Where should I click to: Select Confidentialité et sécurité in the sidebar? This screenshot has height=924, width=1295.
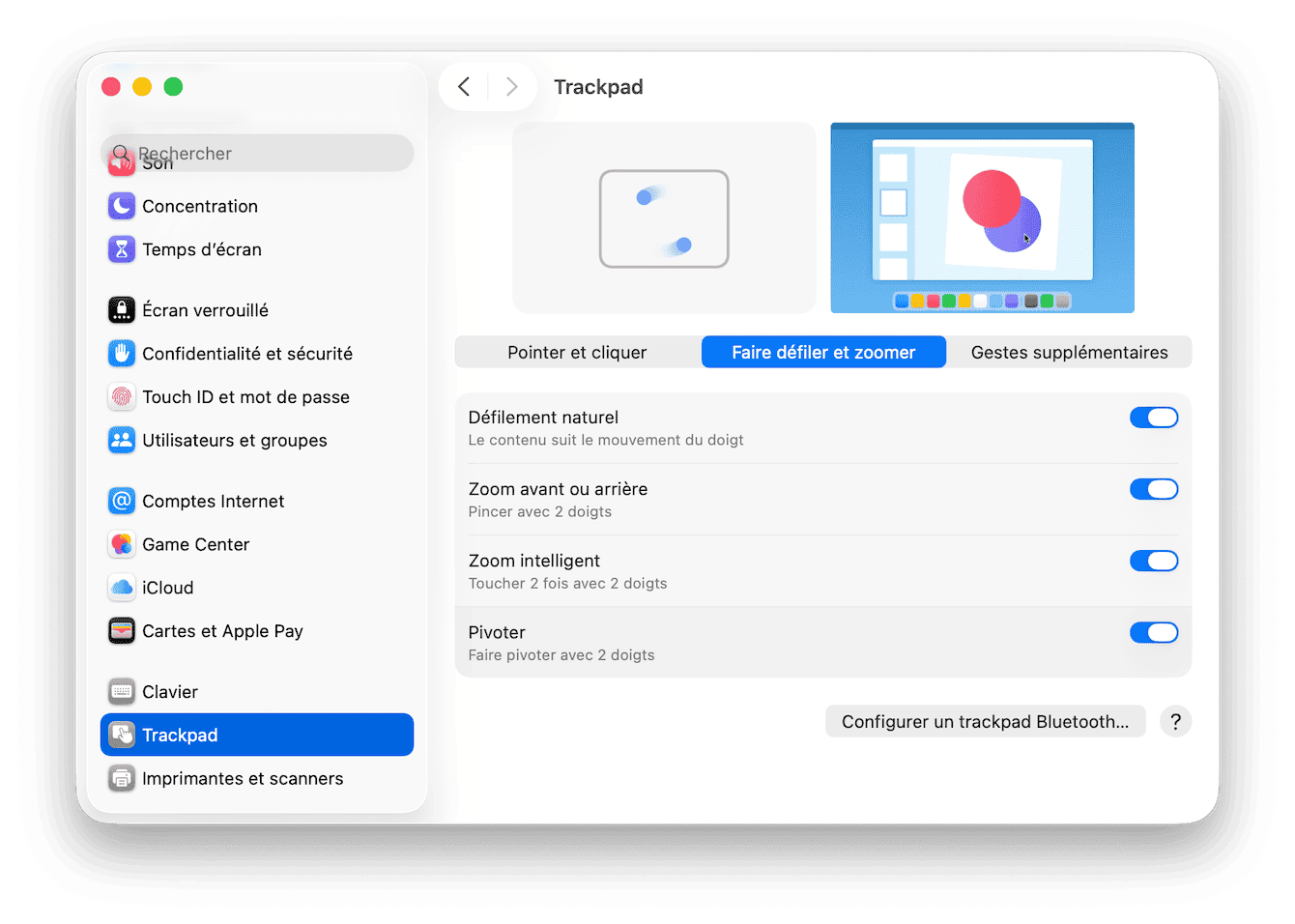[x=247, y=353]
